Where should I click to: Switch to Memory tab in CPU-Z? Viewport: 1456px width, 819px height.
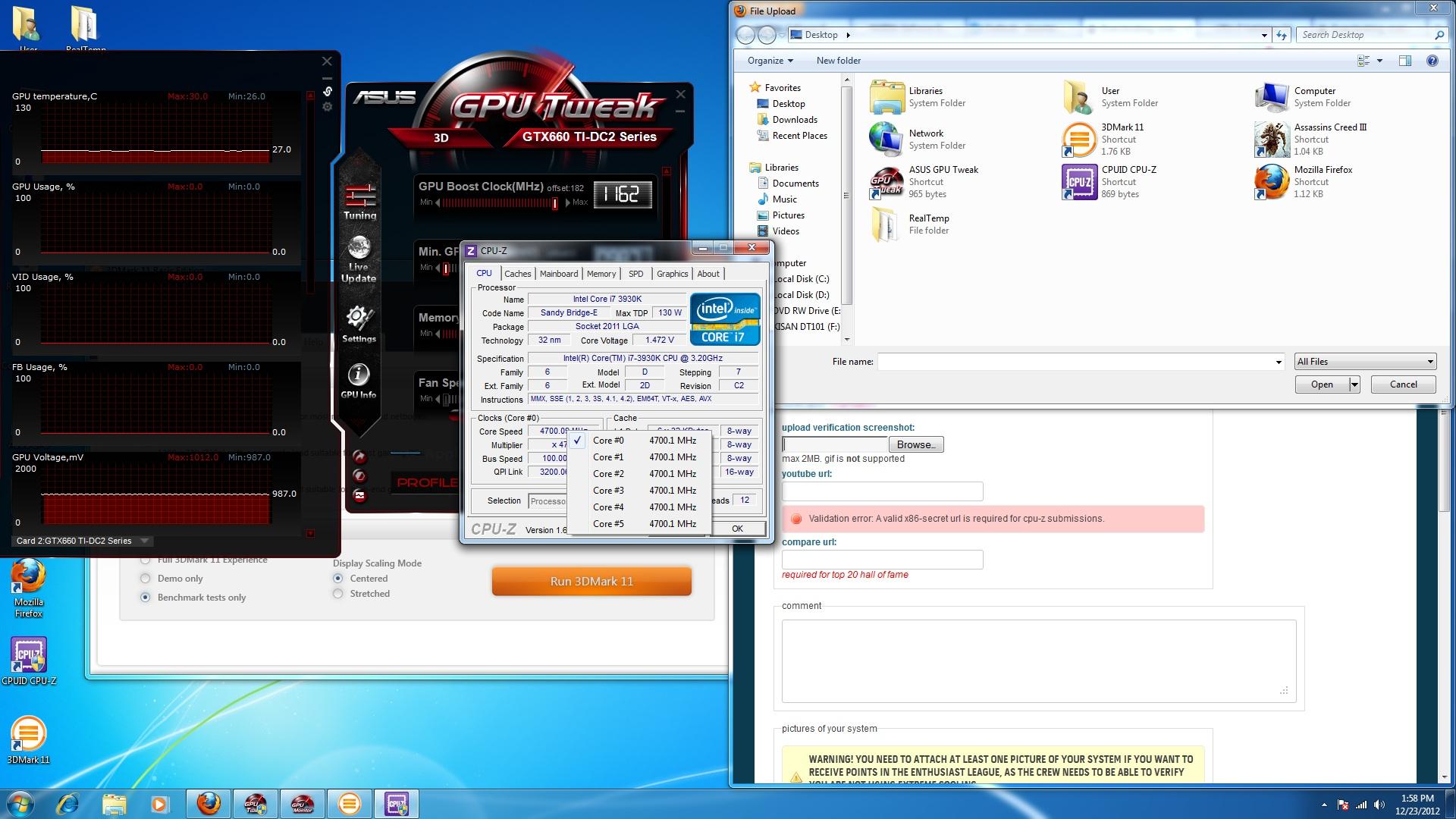[601, 274]
